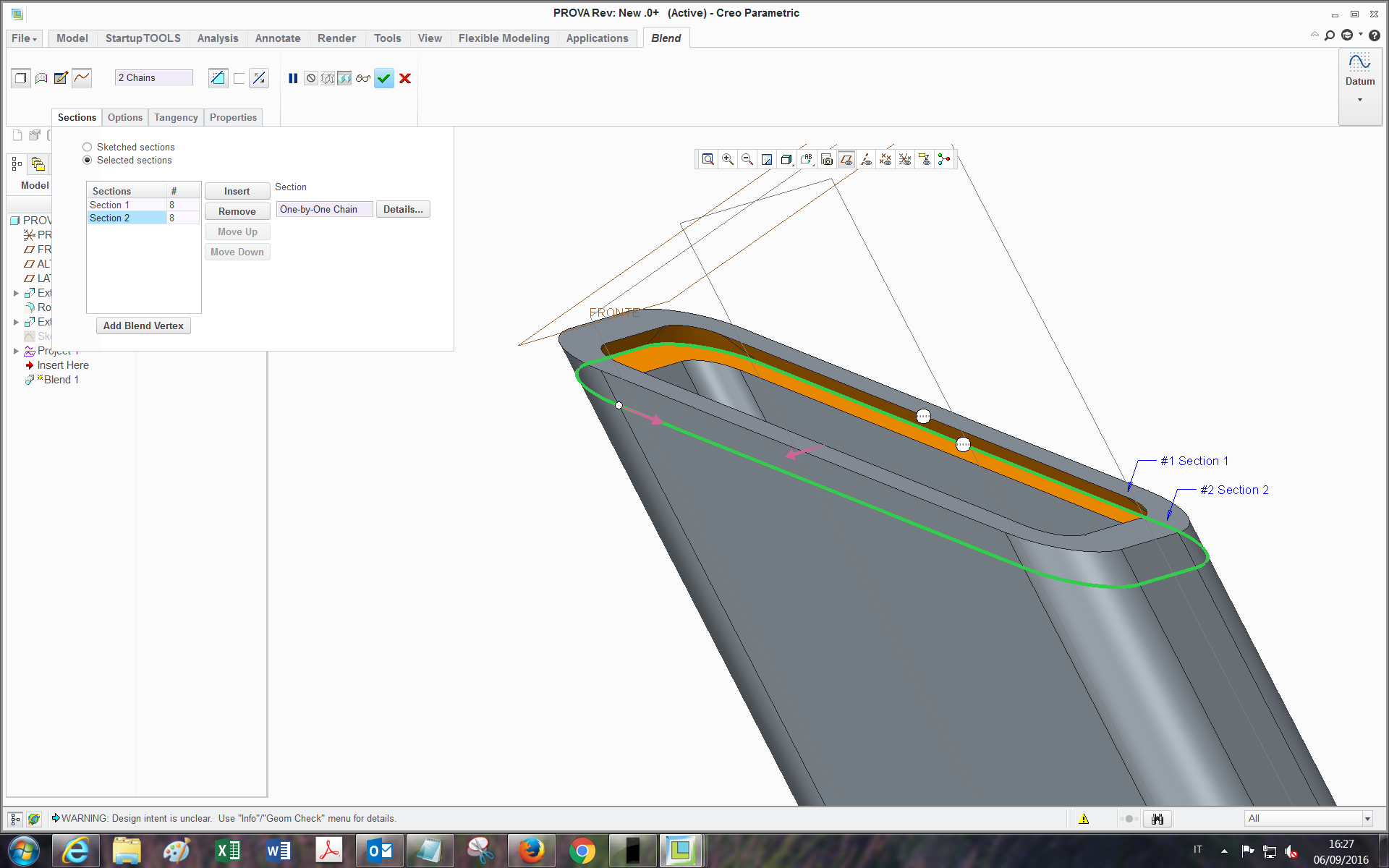This screenshot has width=1389, height=868.
Task: Open the folder browser icon in left panel
Action: pyautogui.click(x=38, y=164)
